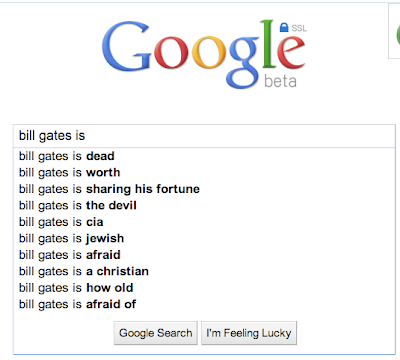This screenshot has height=360, width=400.
Task: Click the partial green logo at right edge
Action: coord(397,35)
